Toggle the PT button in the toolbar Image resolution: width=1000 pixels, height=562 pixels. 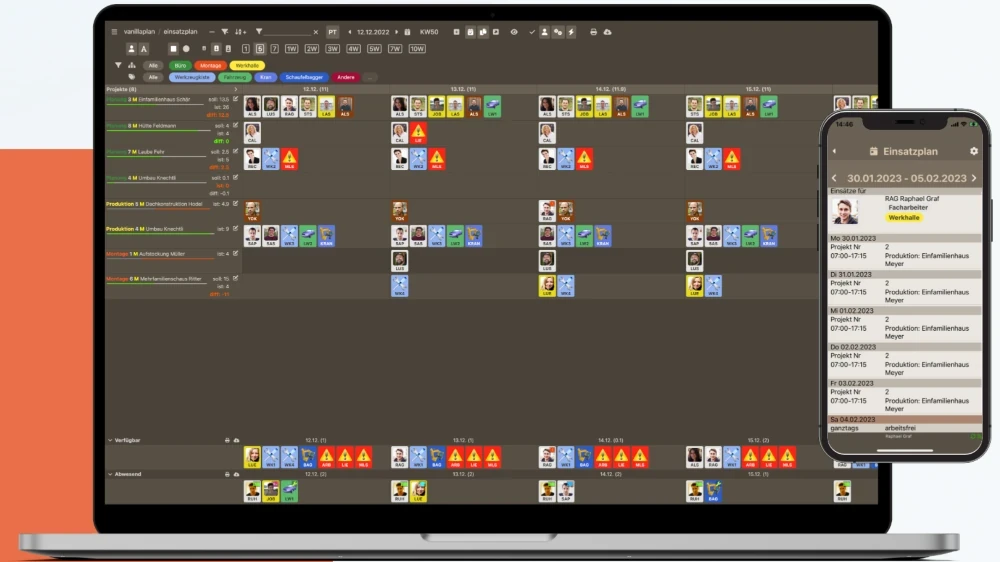332,32
